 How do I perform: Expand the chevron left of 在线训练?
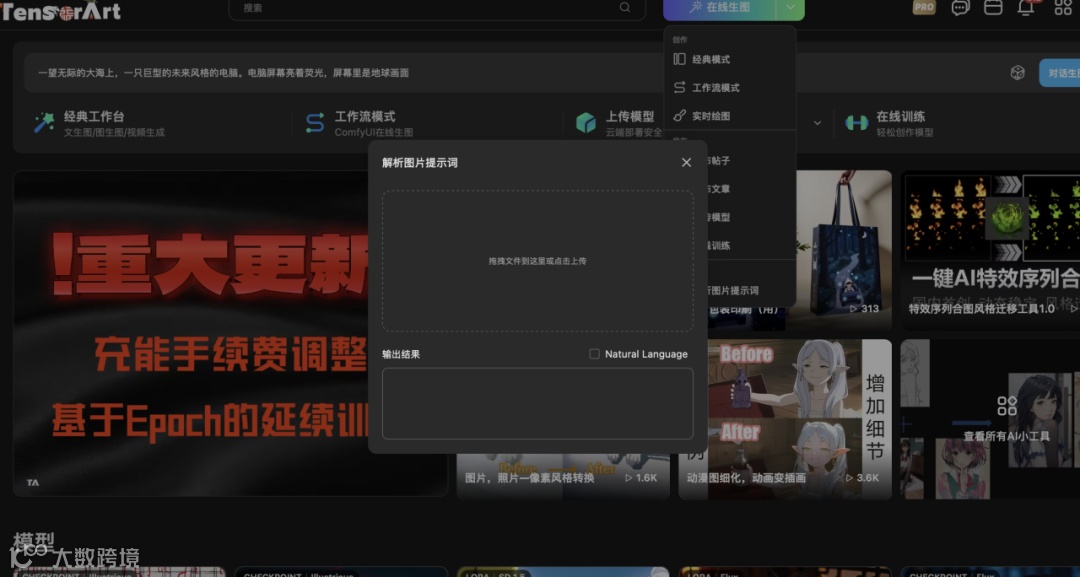817,123
